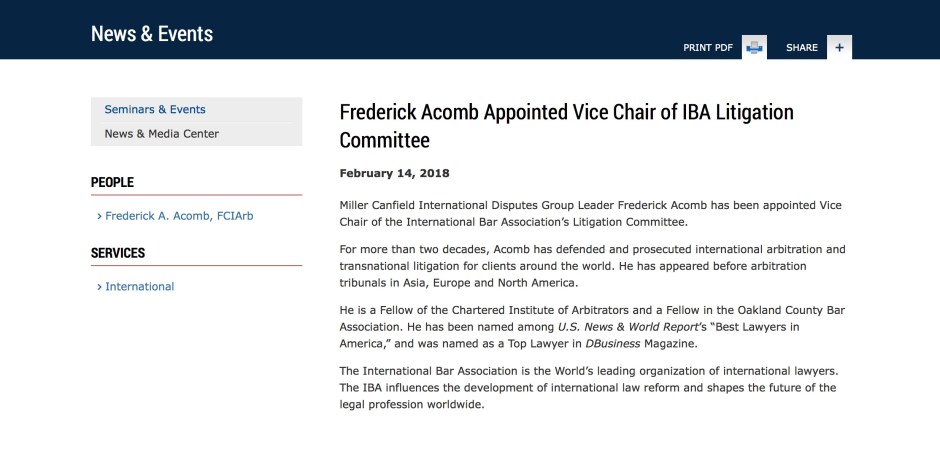The width and height of the screenshot is (940, 466).
Task: Click the PEOPLE section heading
Action: (112, 182)
